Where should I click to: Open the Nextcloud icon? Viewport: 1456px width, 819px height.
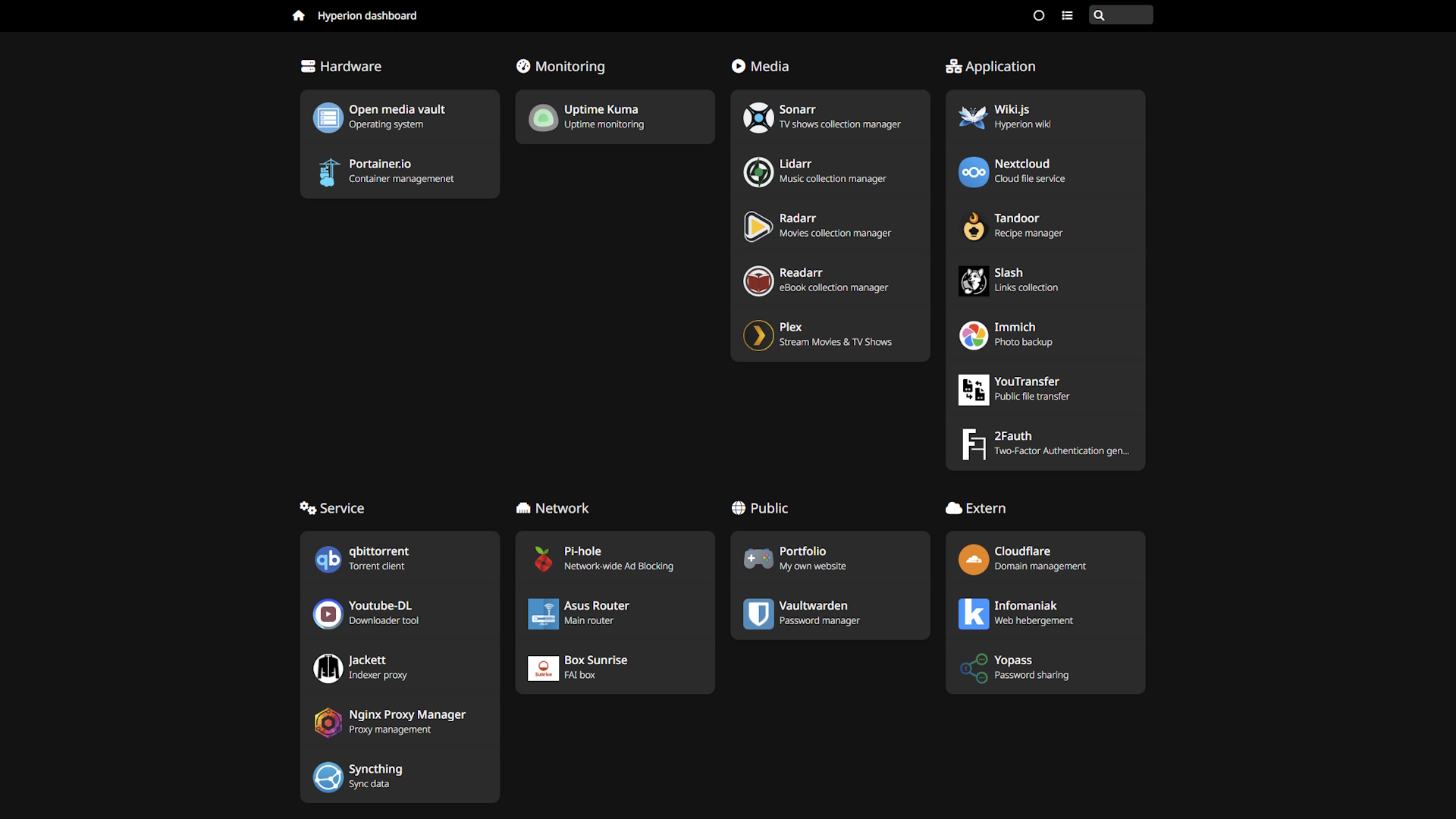coord(974,172)
